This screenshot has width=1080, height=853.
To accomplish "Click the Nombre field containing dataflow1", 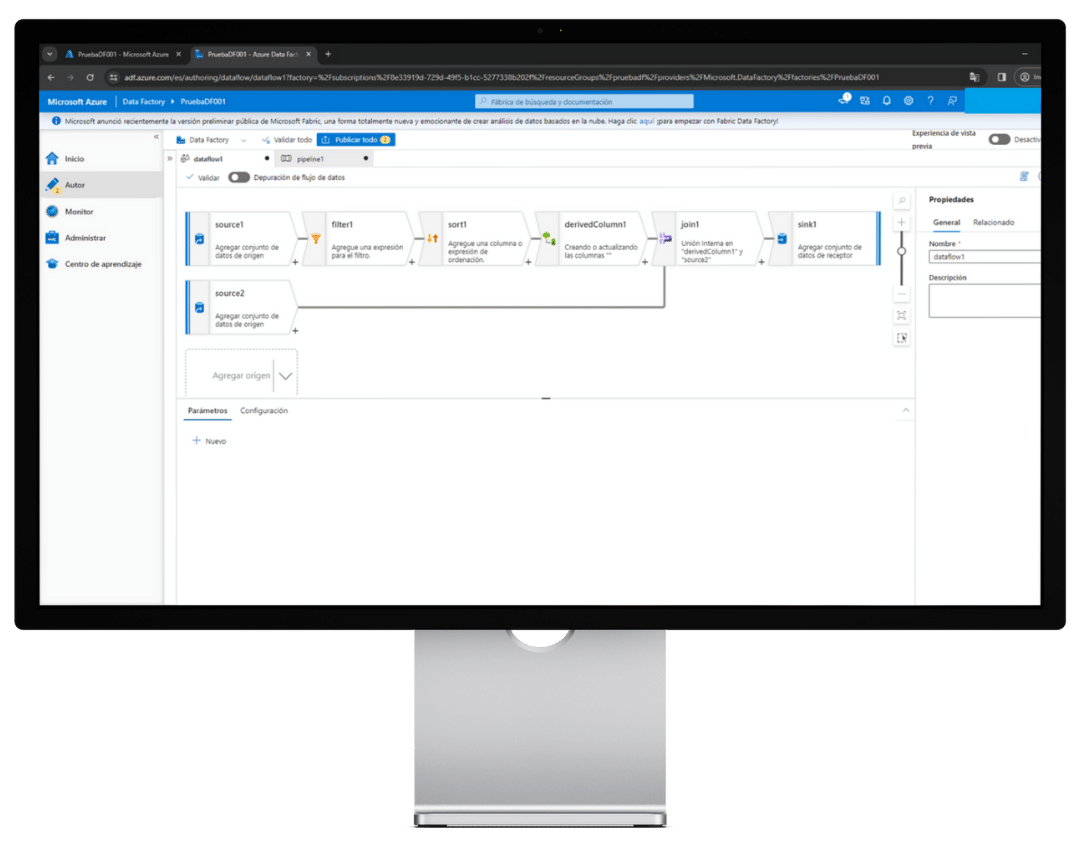I will pyautogui.click(x=985, y=256).
